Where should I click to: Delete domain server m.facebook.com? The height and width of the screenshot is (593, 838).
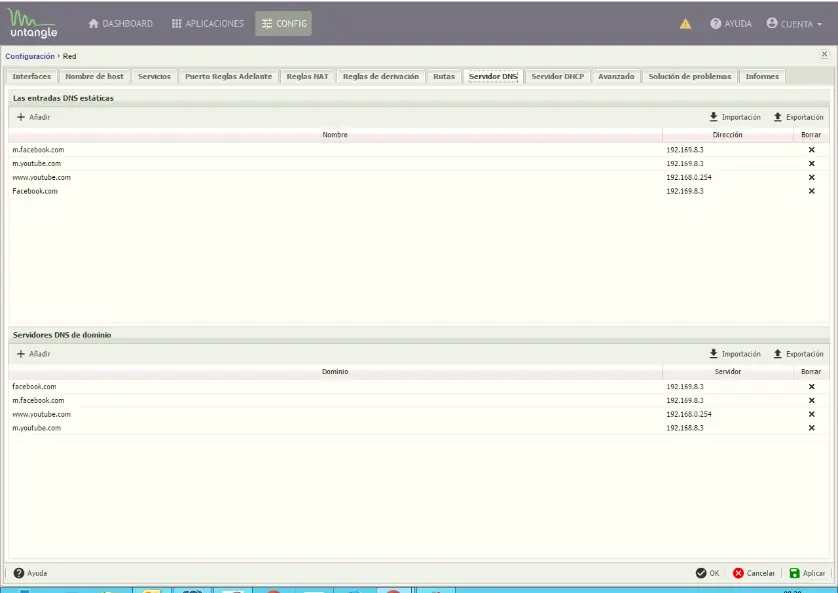811,400
